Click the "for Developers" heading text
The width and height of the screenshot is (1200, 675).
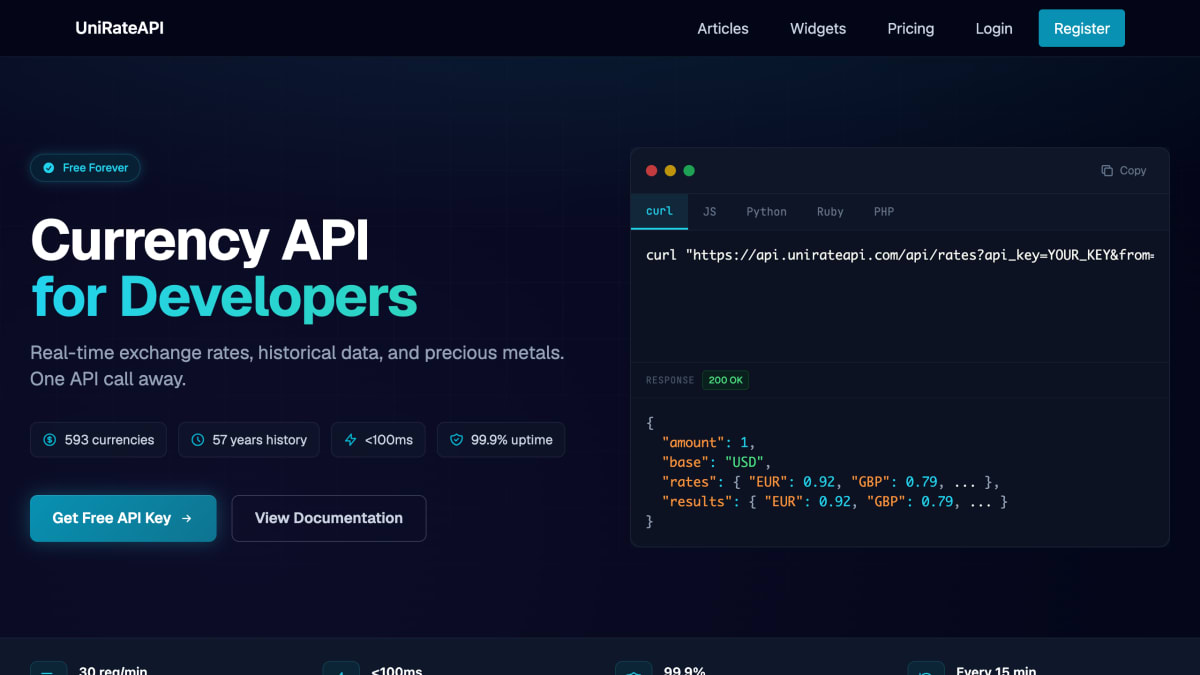tap(224, 296)
